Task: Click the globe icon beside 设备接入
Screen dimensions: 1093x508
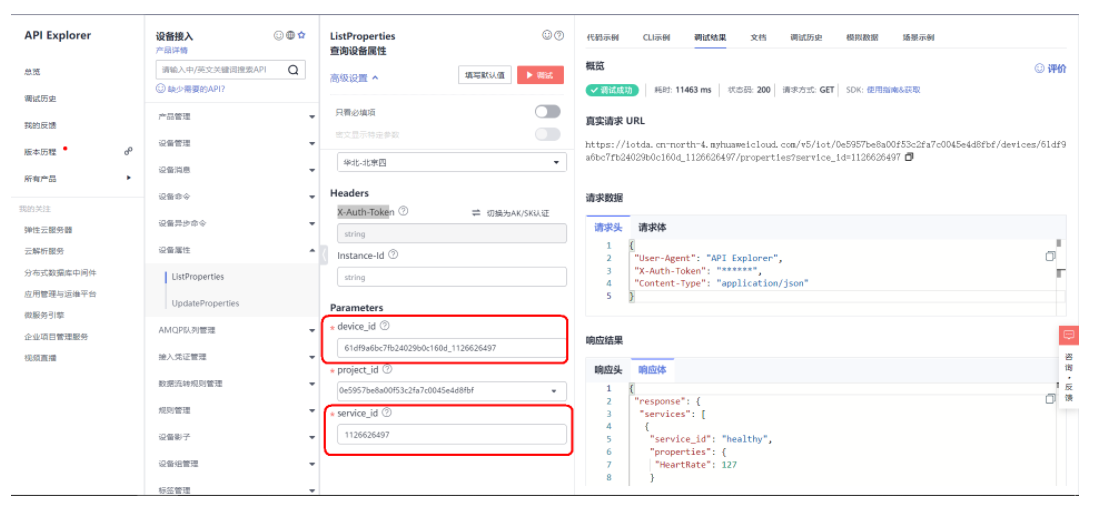Action: click(x=290, y=36)
